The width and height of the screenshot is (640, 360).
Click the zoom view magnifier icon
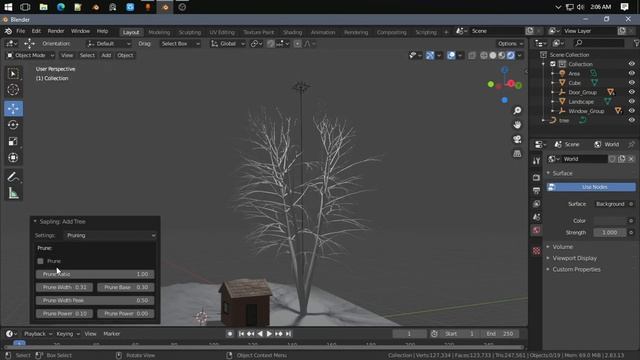517,111
